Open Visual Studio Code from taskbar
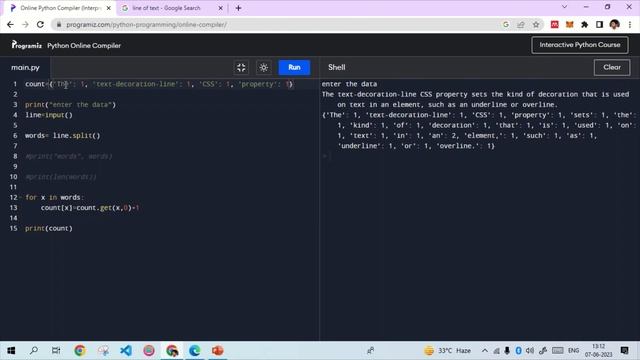Screen dimensions: 640x360 126,350
